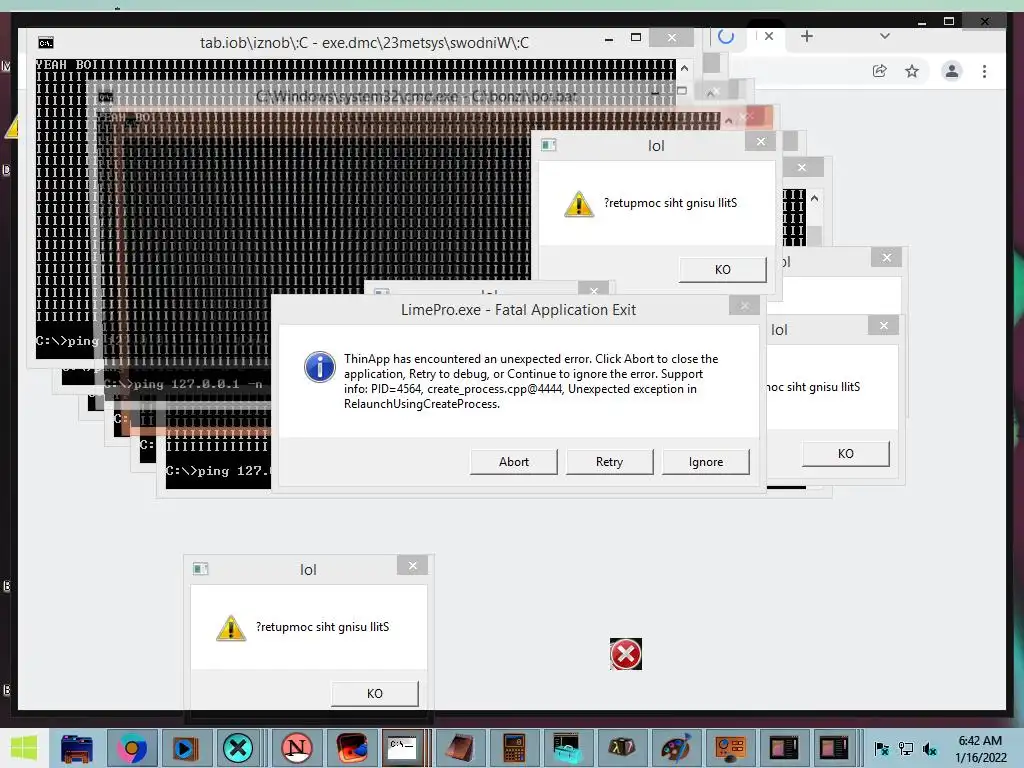Click the warning icon in top lol dialog
Screen dimensions: 1024x768
pos(579,204)
